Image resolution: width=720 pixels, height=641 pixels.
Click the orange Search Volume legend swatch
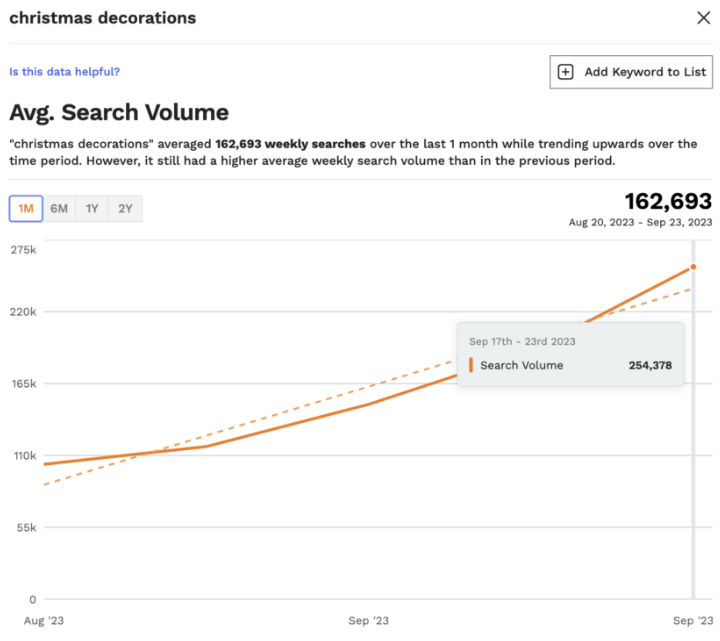tap(471, 365)
